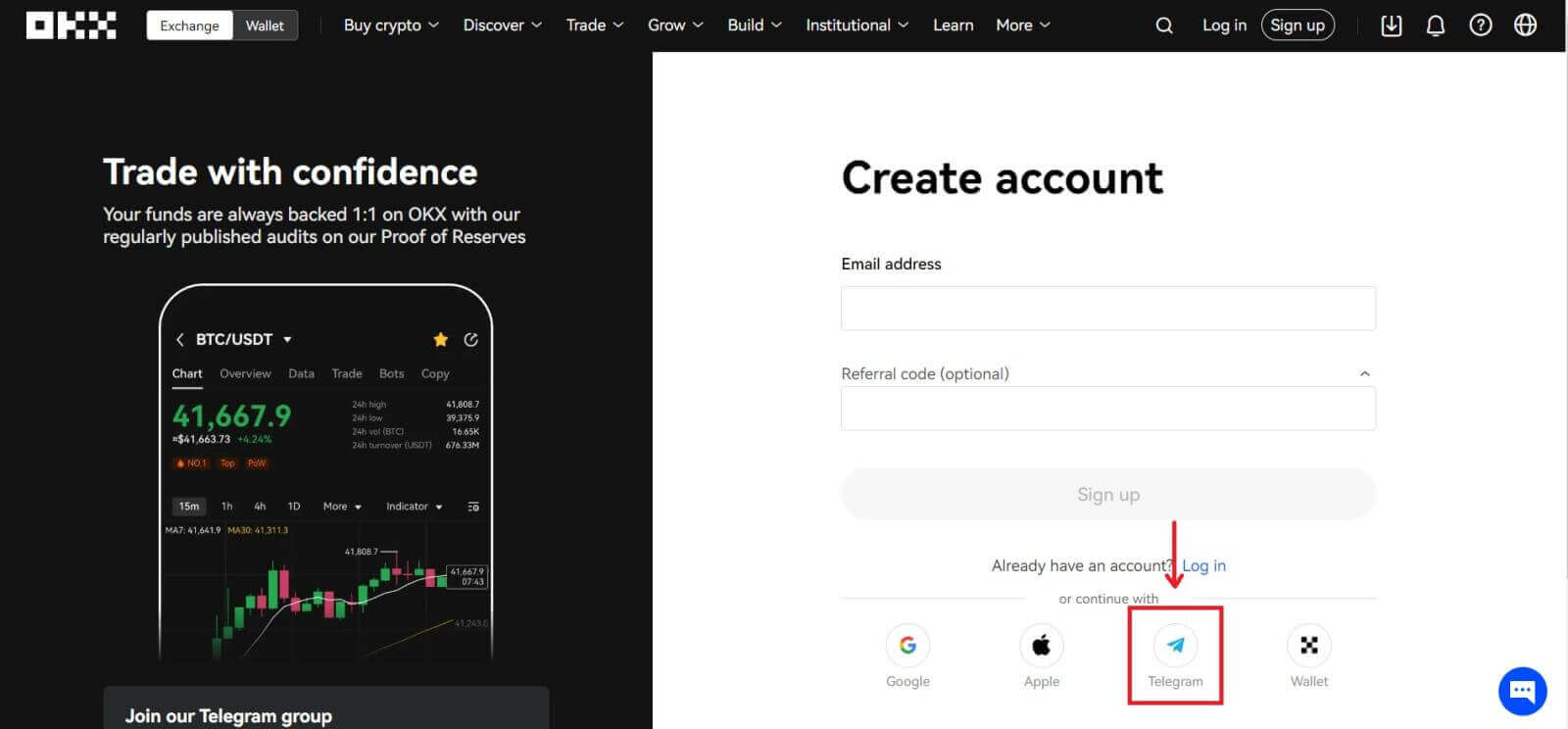Viewport: 1568px width, 729px height.
Task: Open the language globe icon
Action: [1525, 25]
